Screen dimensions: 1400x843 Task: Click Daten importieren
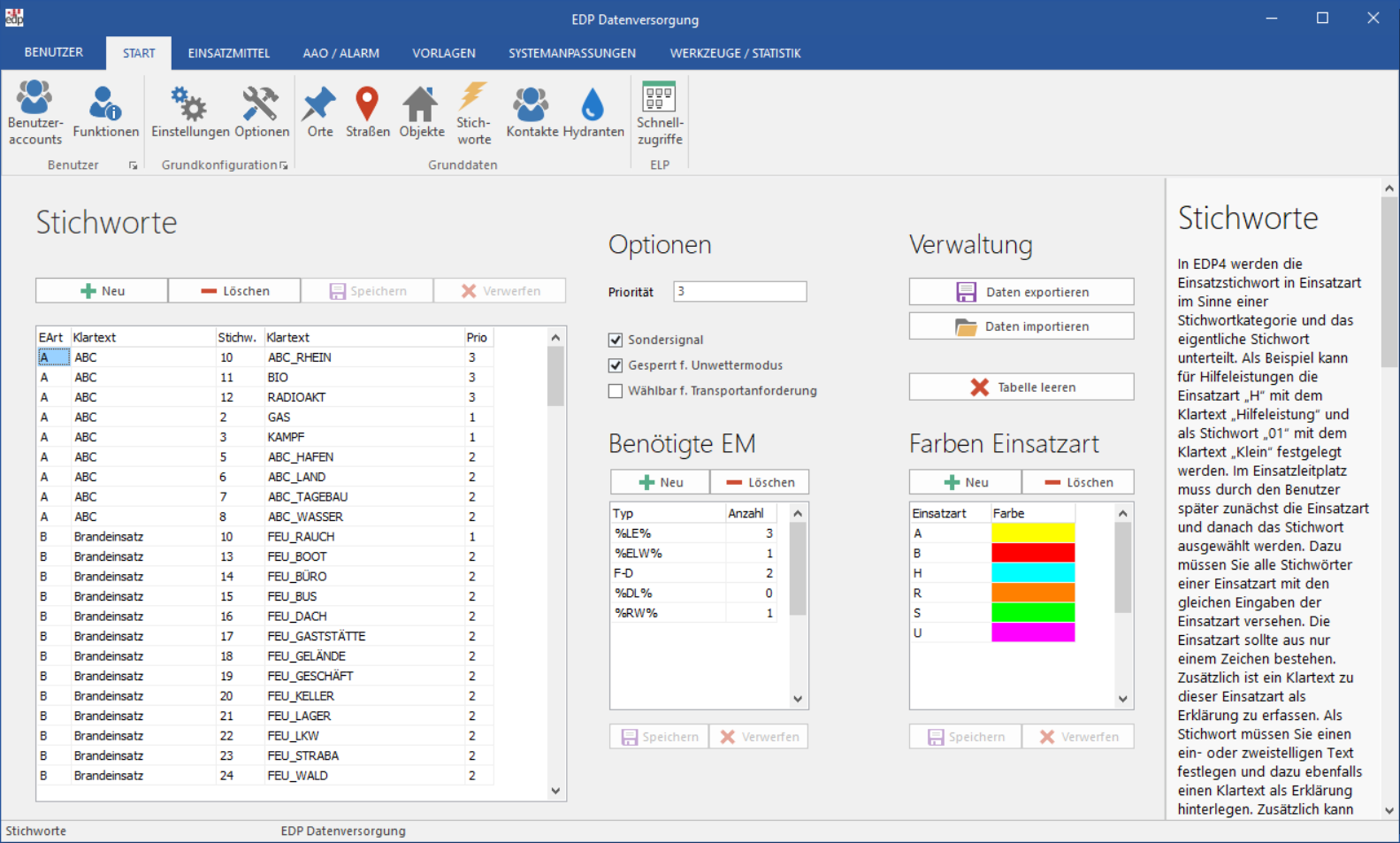(x=1021, y=326)
